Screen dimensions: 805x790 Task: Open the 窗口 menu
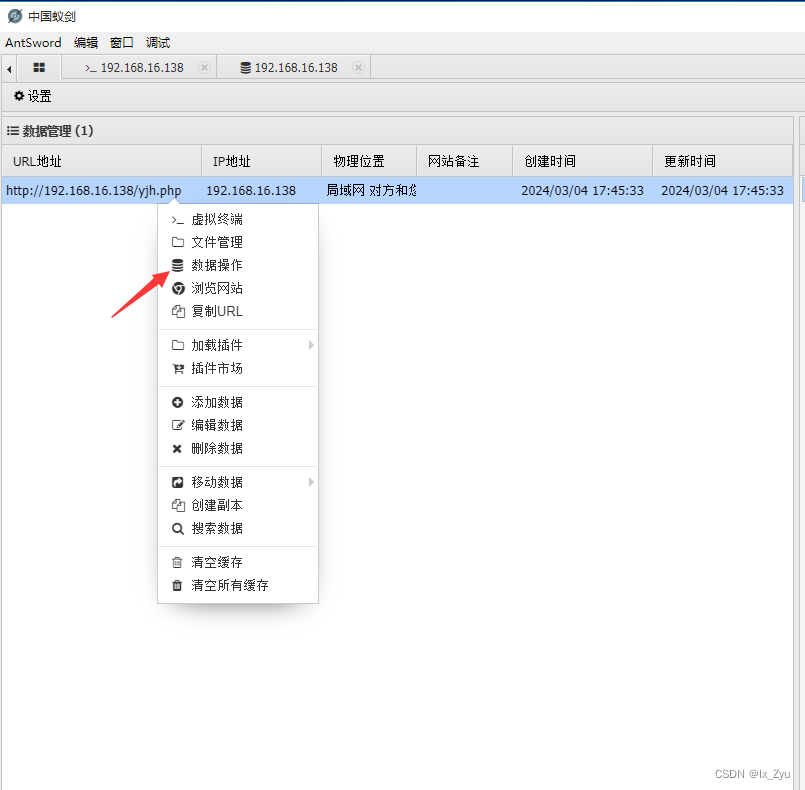122,43
